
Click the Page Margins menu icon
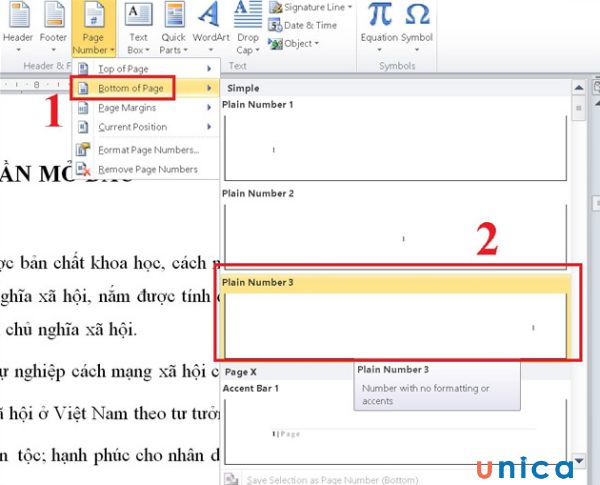tap(83, 108)
